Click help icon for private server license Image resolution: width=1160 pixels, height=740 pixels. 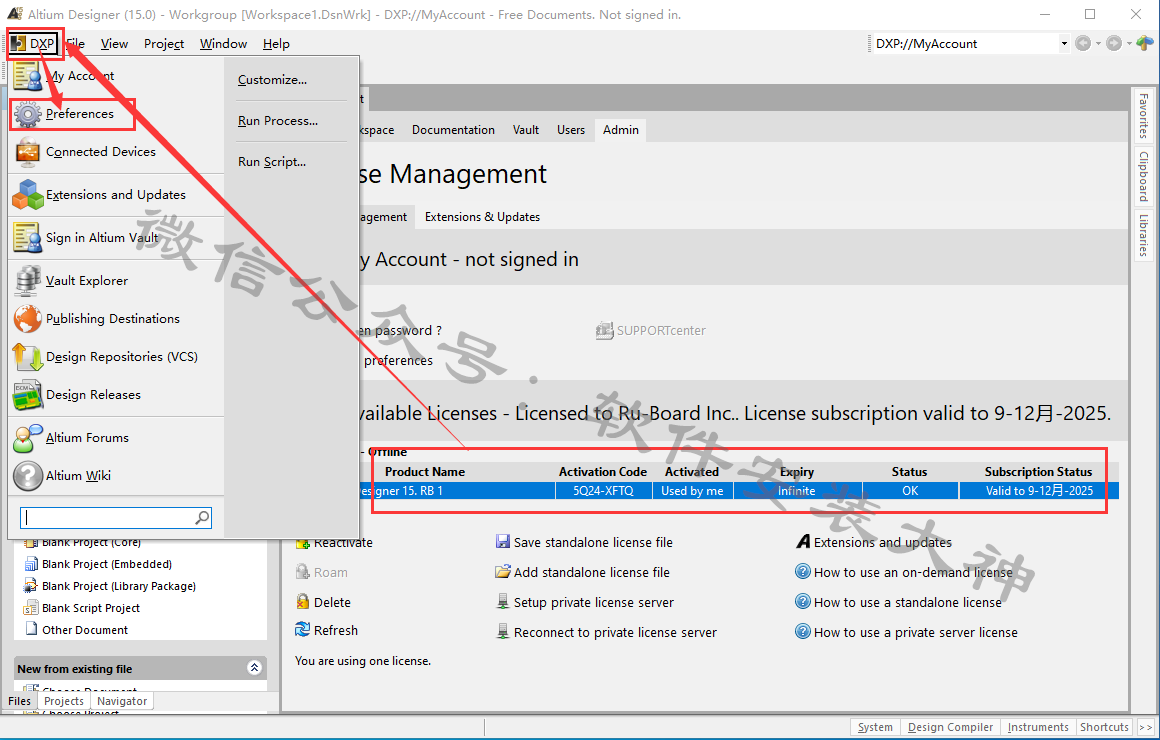(x=803, y=631)
